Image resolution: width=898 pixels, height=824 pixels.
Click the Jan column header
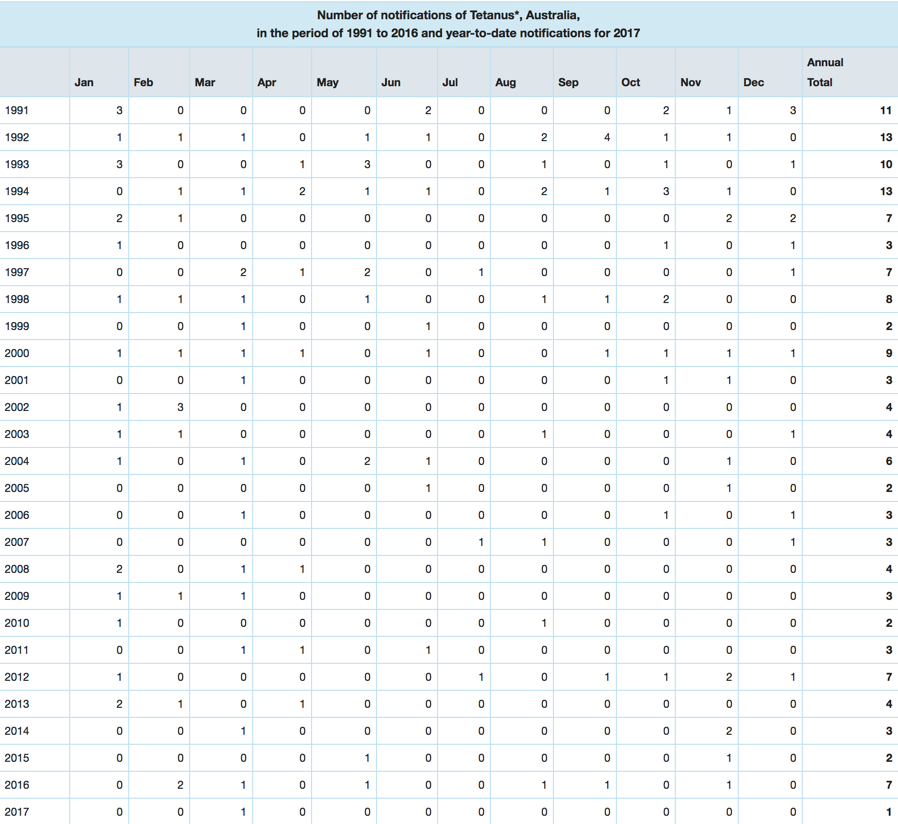point(84,82)
